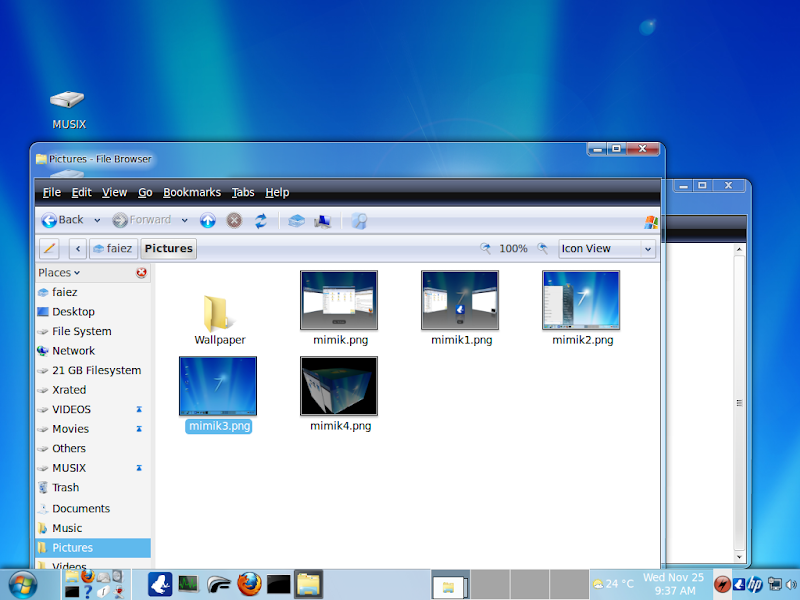Viewport: 800px width, 600px height.
Task: Eject the MUSIX drive in sidebar
Action: click(139, 468)
